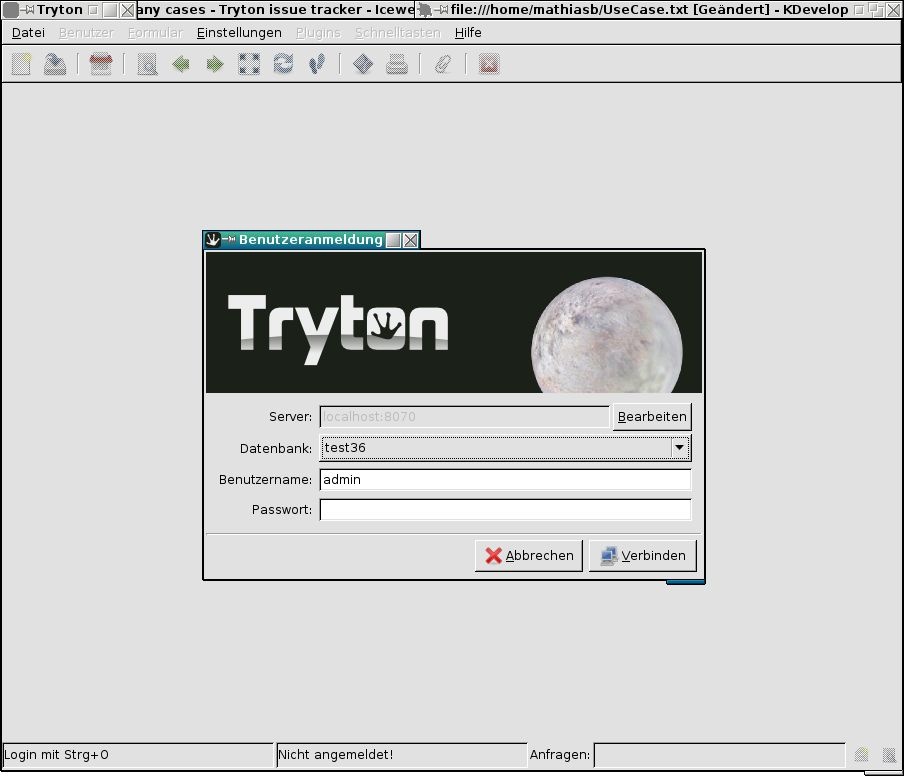Focus the Passwort input field

(505, 510)
